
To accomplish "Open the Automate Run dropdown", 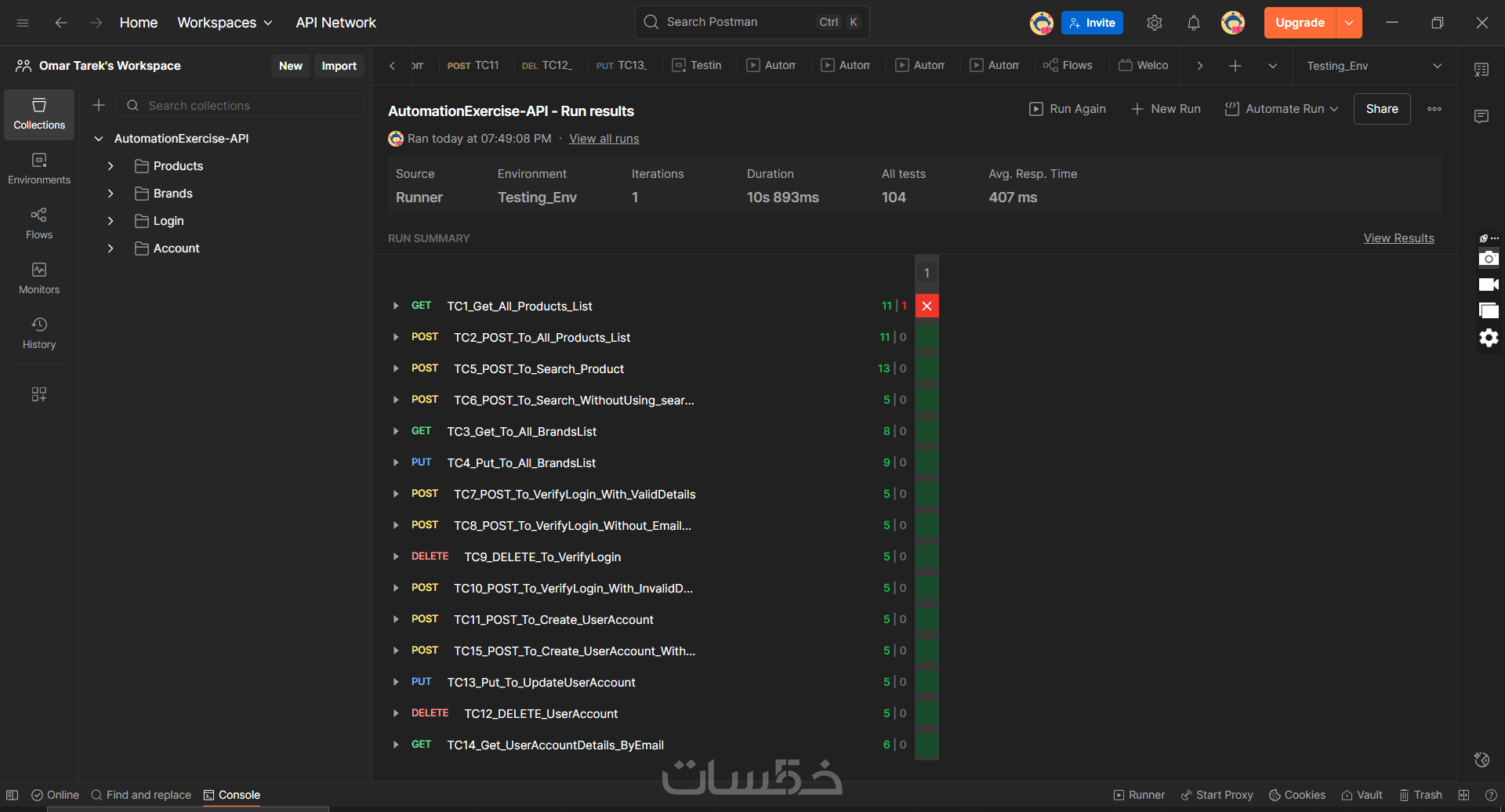I will tap(1282, 109).
